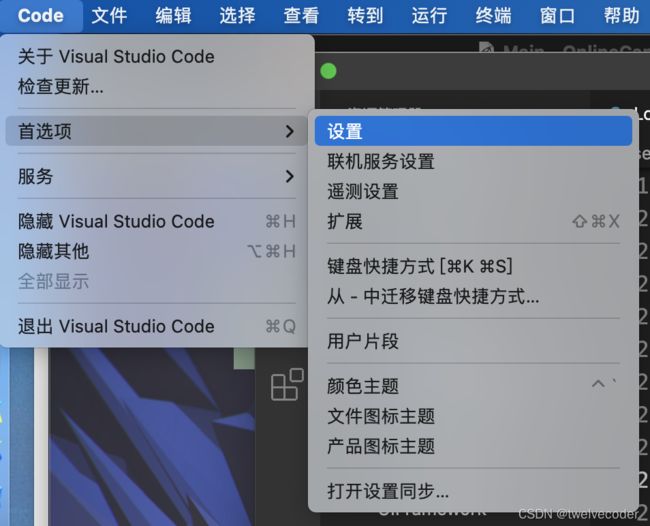Open the 文件 menu
650x526 pixels.
[x=109, y=16]
